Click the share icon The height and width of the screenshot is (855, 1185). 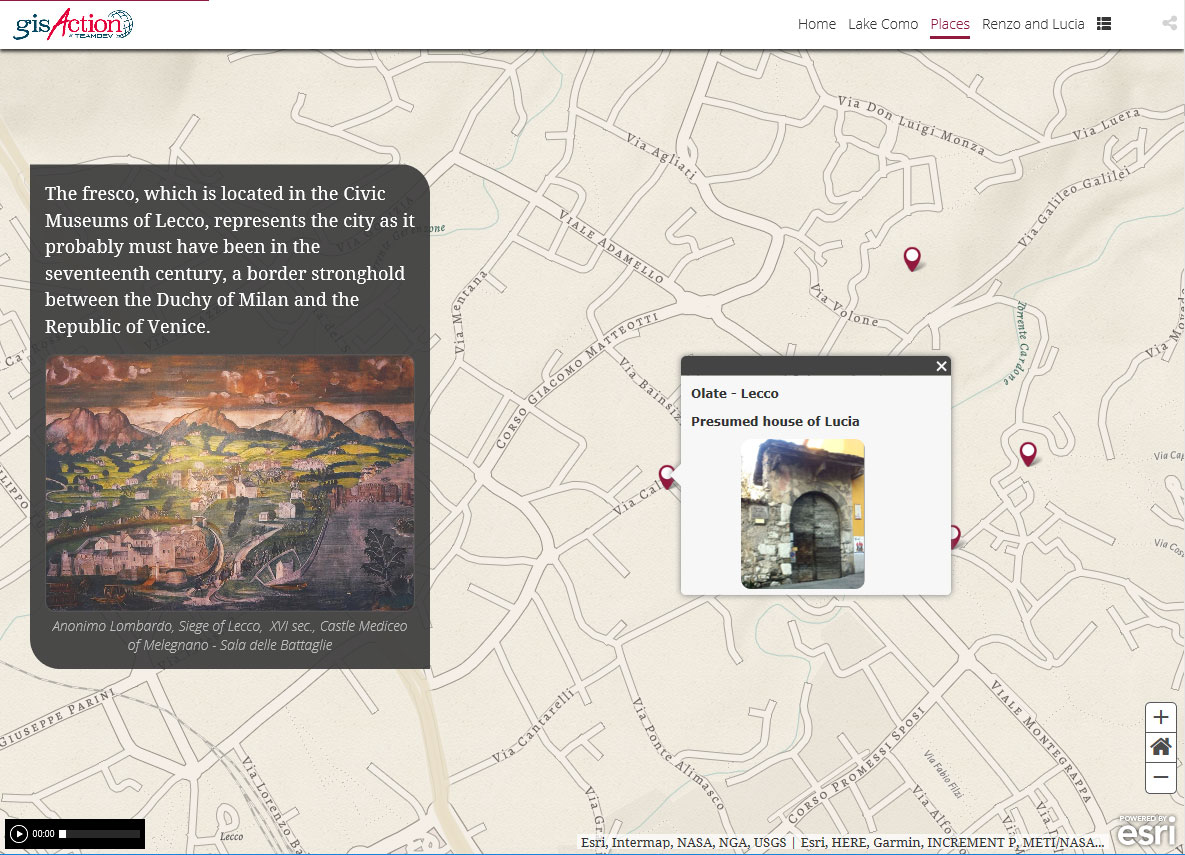(1170, 23)
